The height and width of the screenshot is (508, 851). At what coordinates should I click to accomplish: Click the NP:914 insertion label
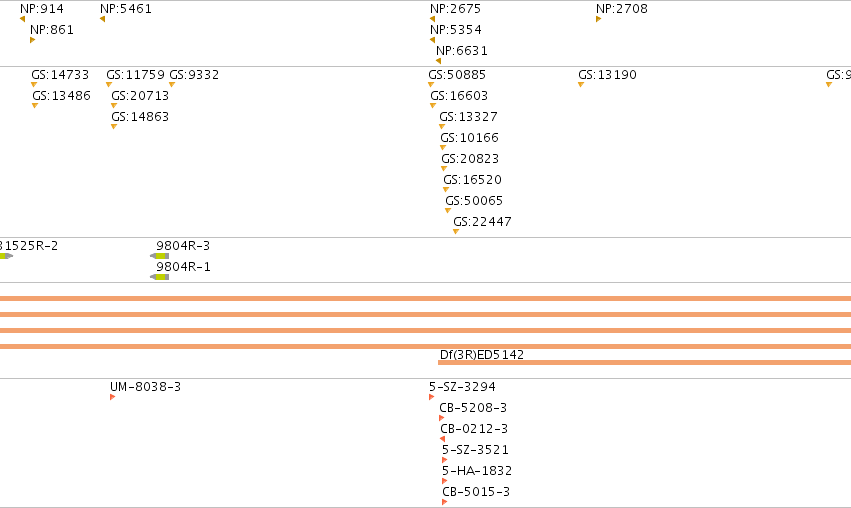coord(42,9)
